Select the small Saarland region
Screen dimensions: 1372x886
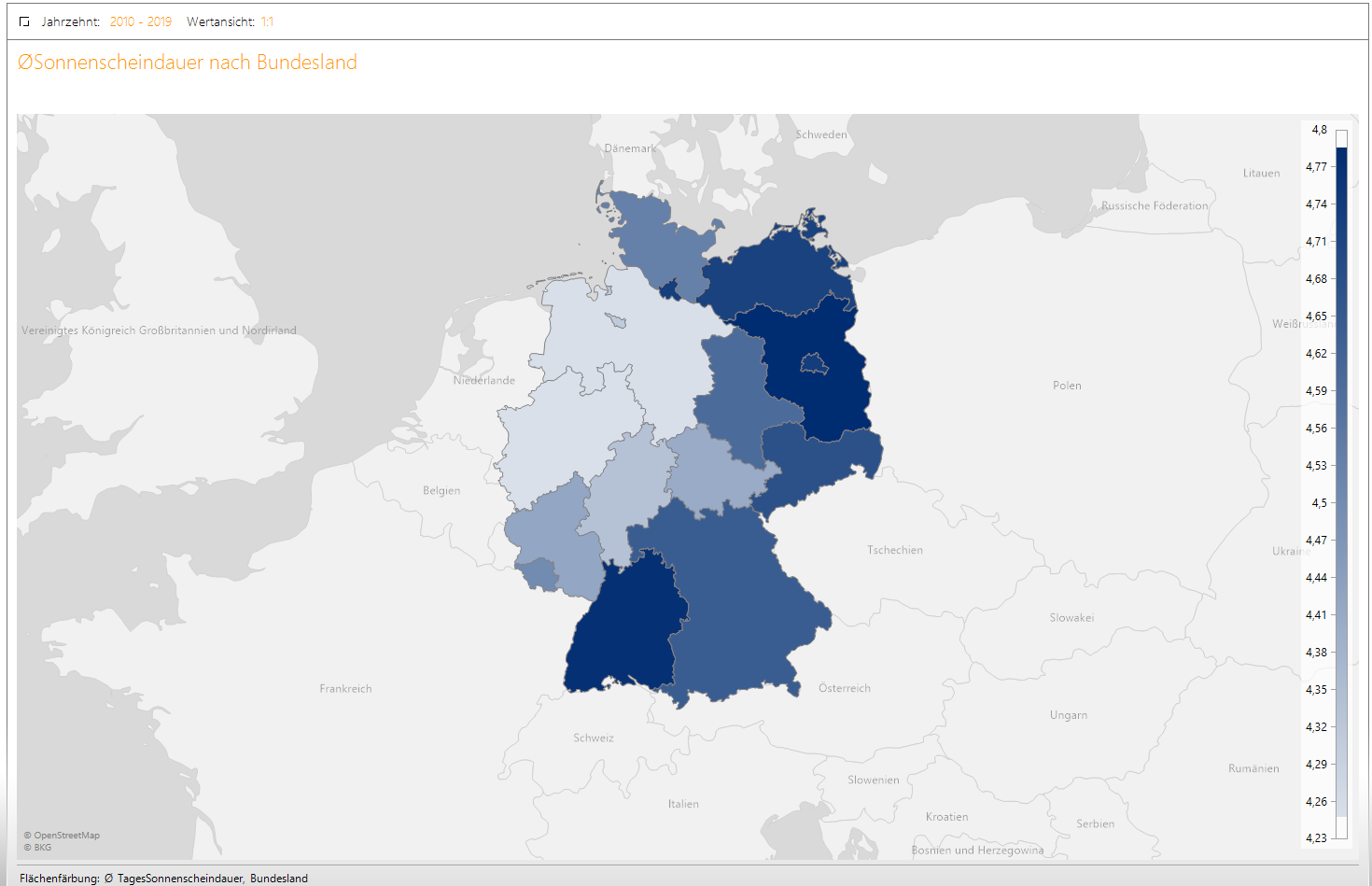[535, 573]
